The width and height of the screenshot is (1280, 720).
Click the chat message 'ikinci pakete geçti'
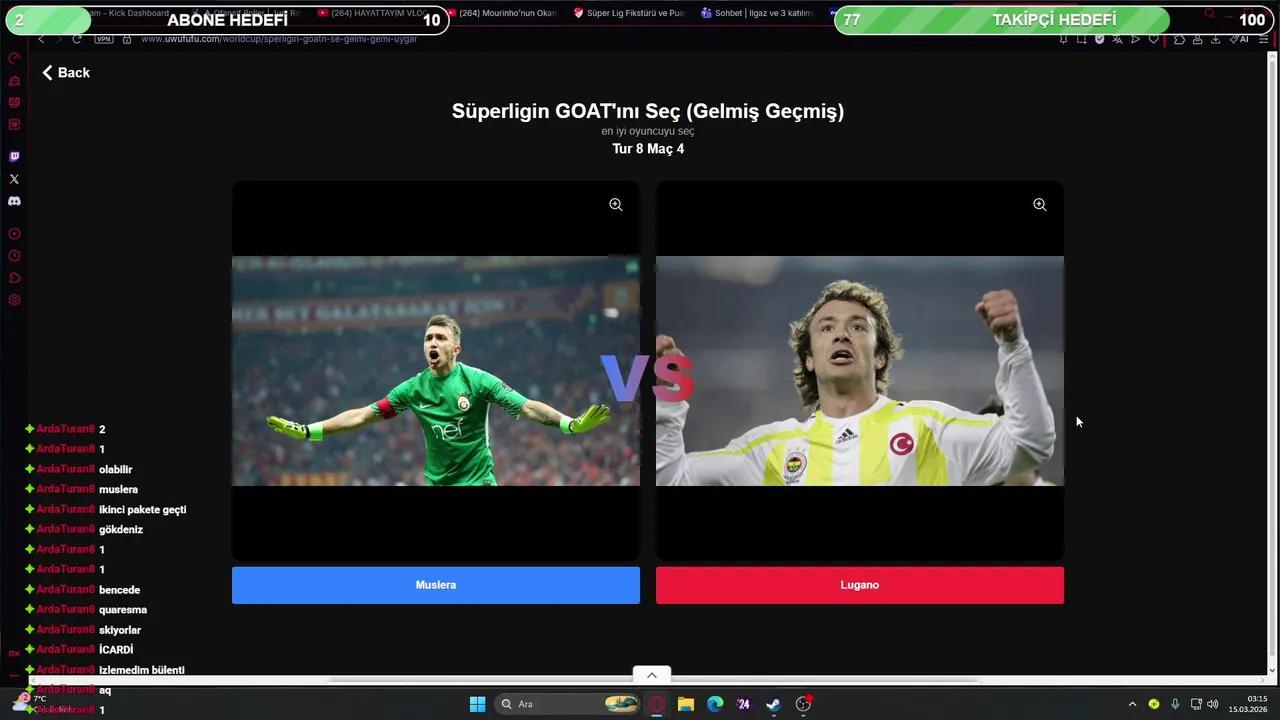tap(142, 509)
